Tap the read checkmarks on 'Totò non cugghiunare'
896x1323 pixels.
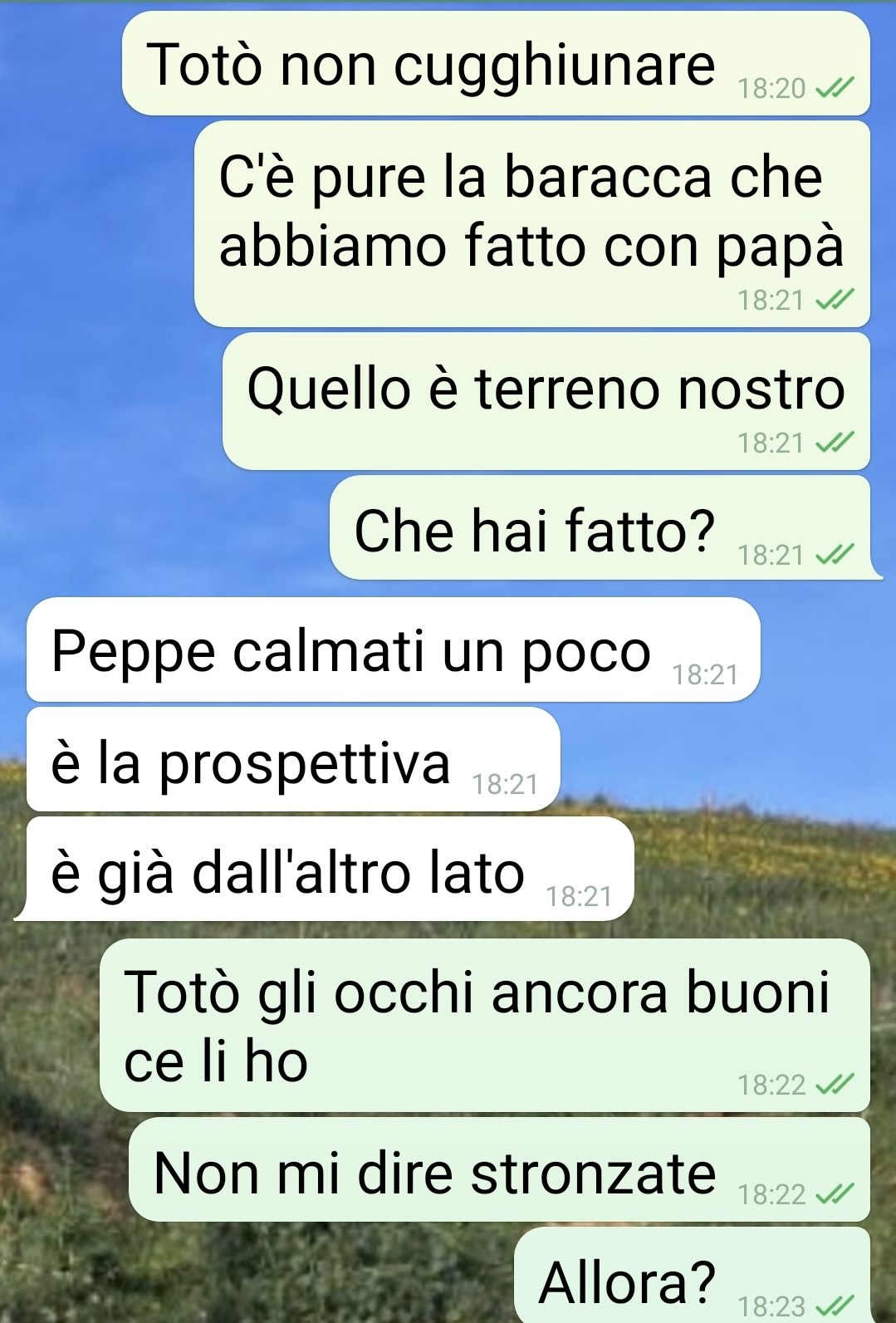coord(835,88)
